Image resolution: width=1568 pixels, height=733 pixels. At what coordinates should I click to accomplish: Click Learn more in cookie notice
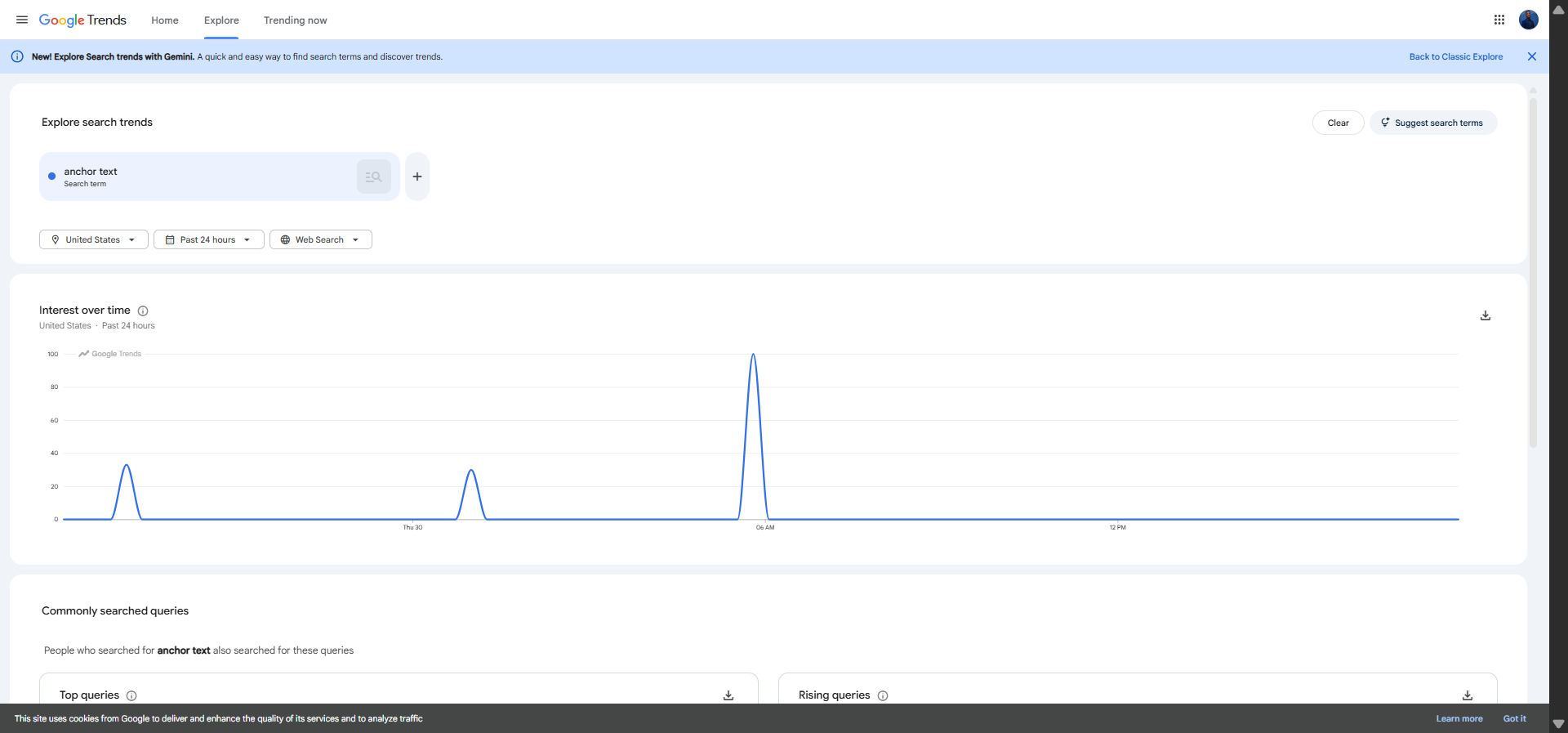[1459, 718]
